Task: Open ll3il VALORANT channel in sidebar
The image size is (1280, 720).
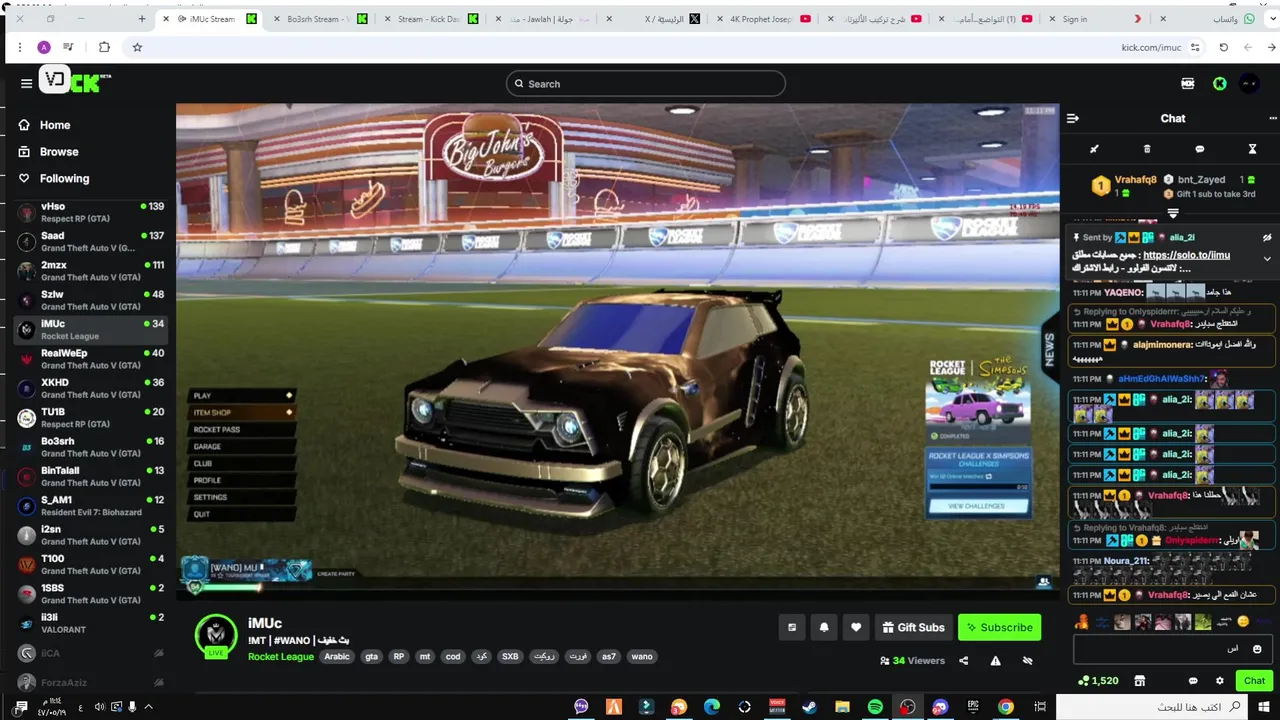Action: [x=90, y=623]
